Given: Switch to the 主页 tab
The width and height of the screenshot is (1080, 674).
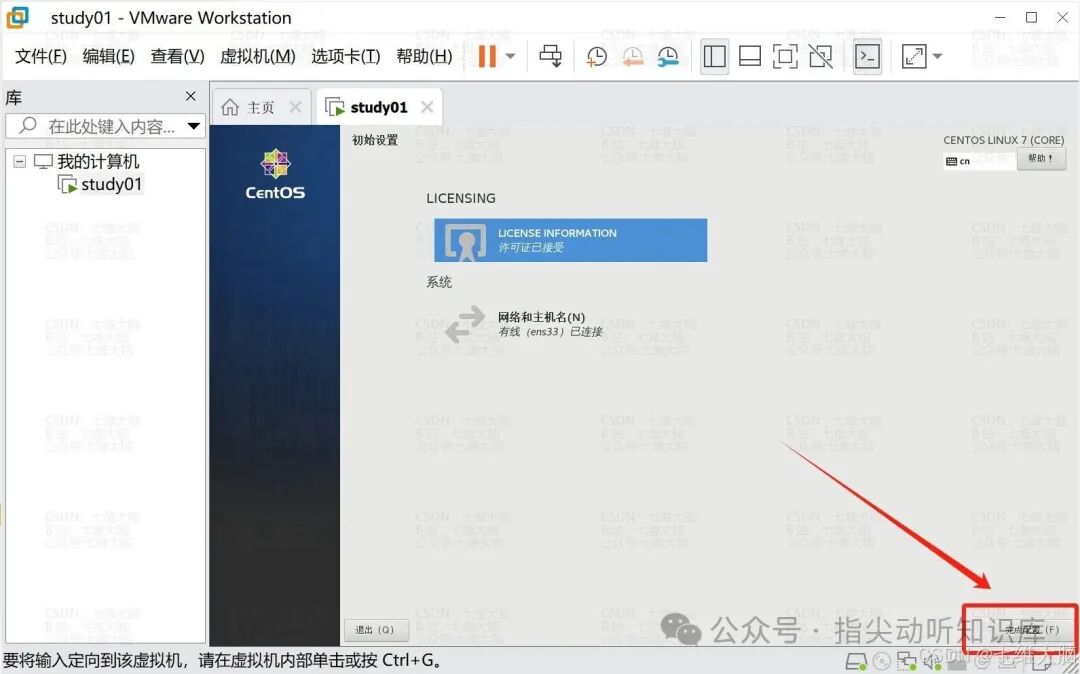Looking at the screenshot, I should click(x=259, y=106).
